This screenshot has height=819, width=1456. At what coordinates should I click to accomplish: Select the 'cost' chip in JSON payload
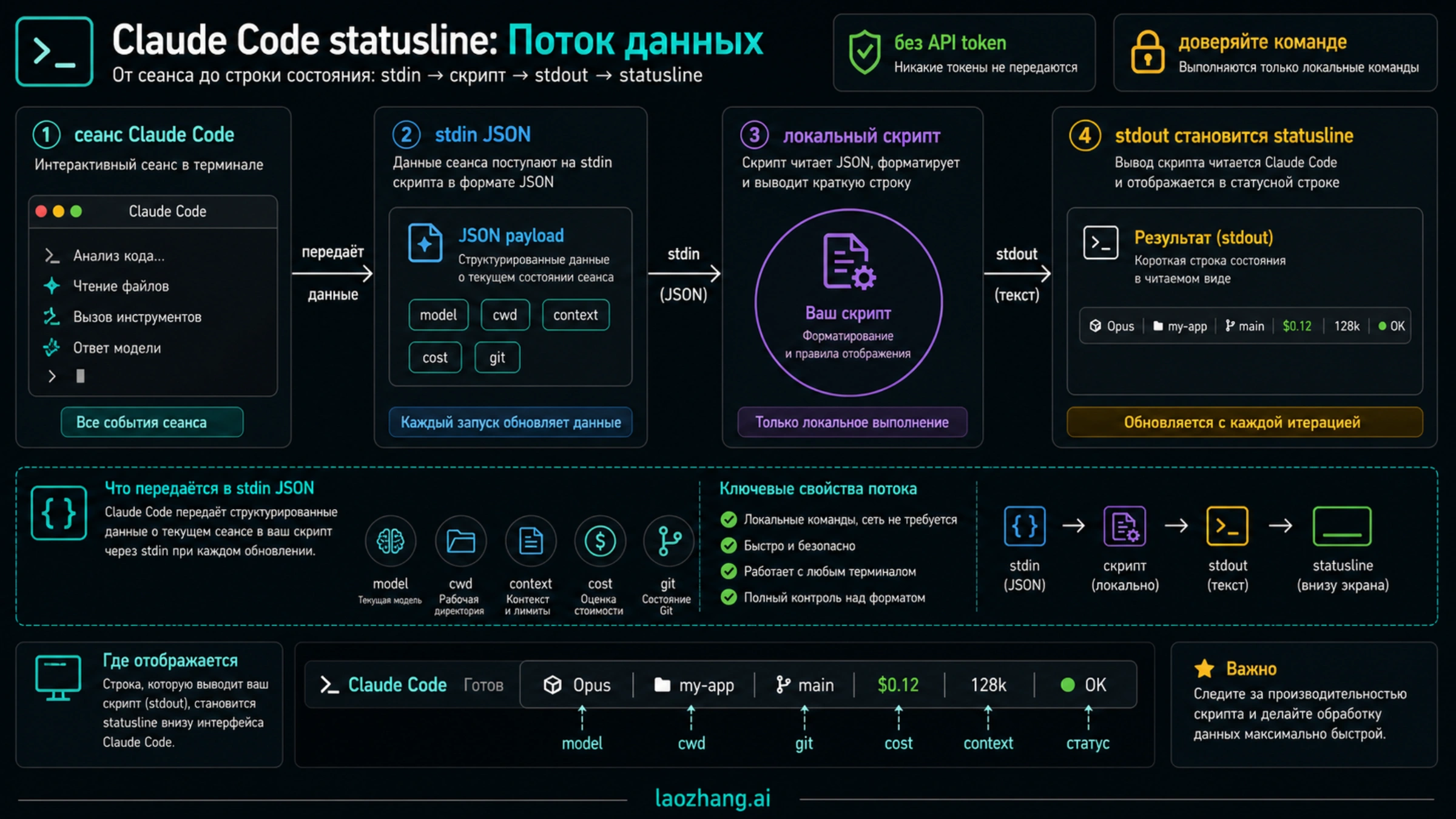[x=435, y=357]
